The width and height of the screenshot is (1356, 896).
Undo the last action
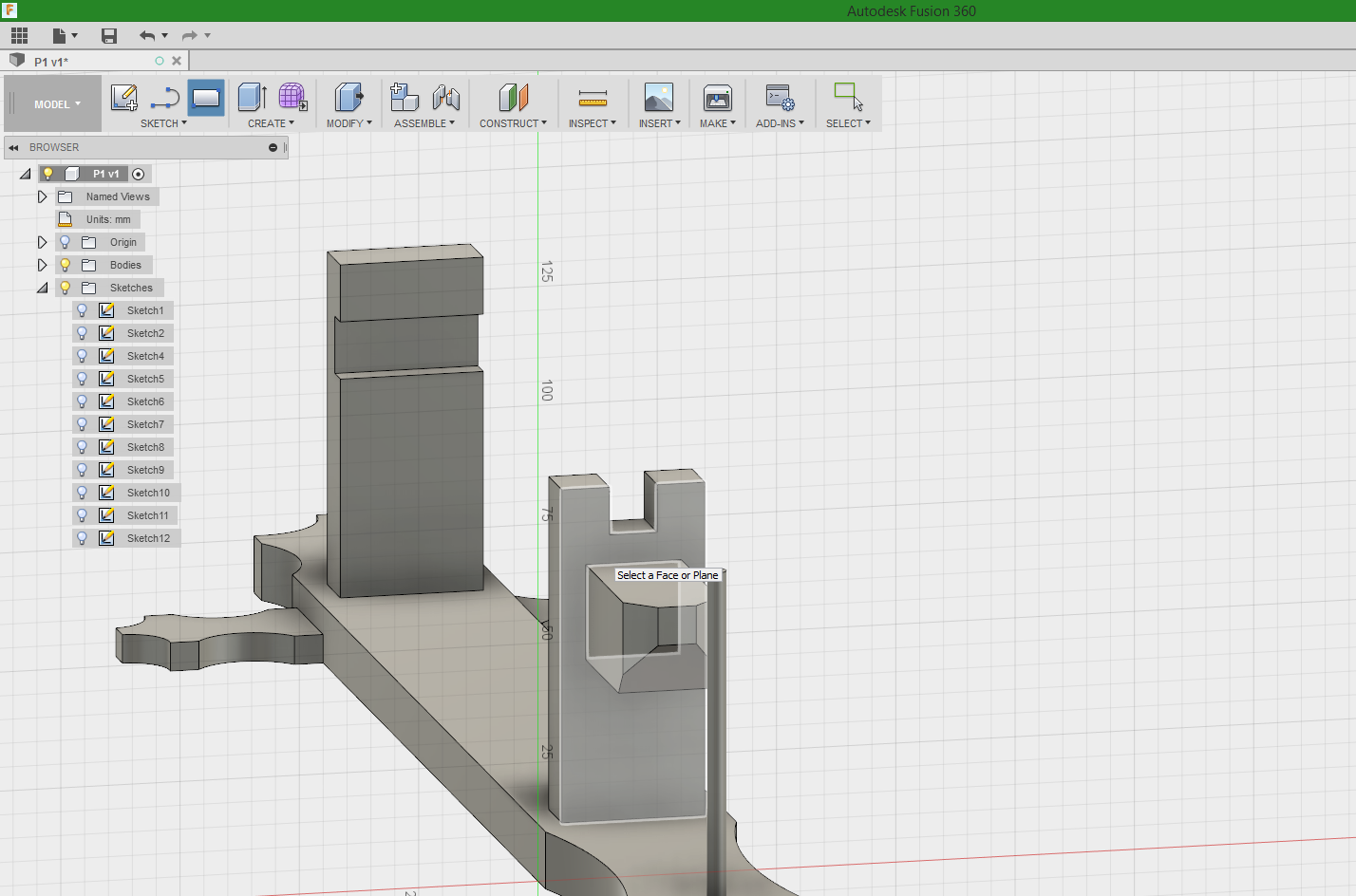pyautogui.click(x=147, y=36)
